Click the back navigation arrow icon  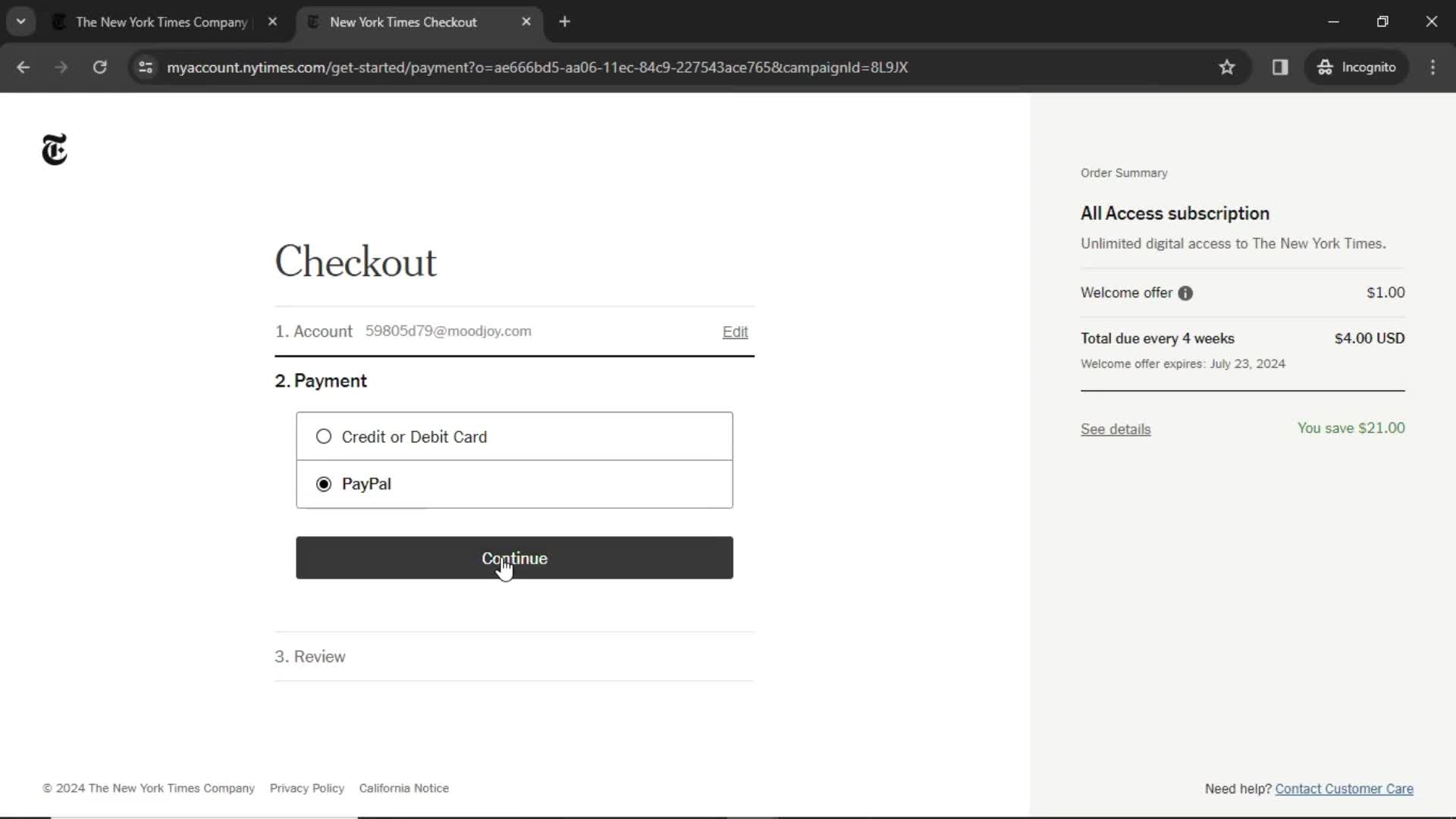pyautogui.click(x=23, y=66)
